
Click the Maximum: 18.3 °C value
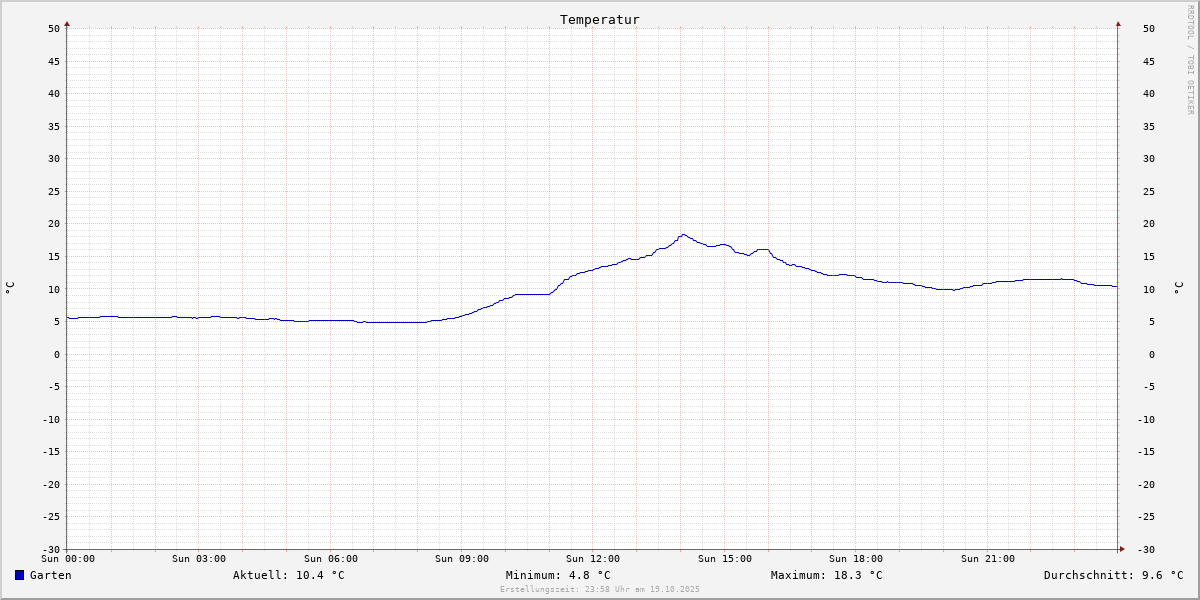coord(826,575)
